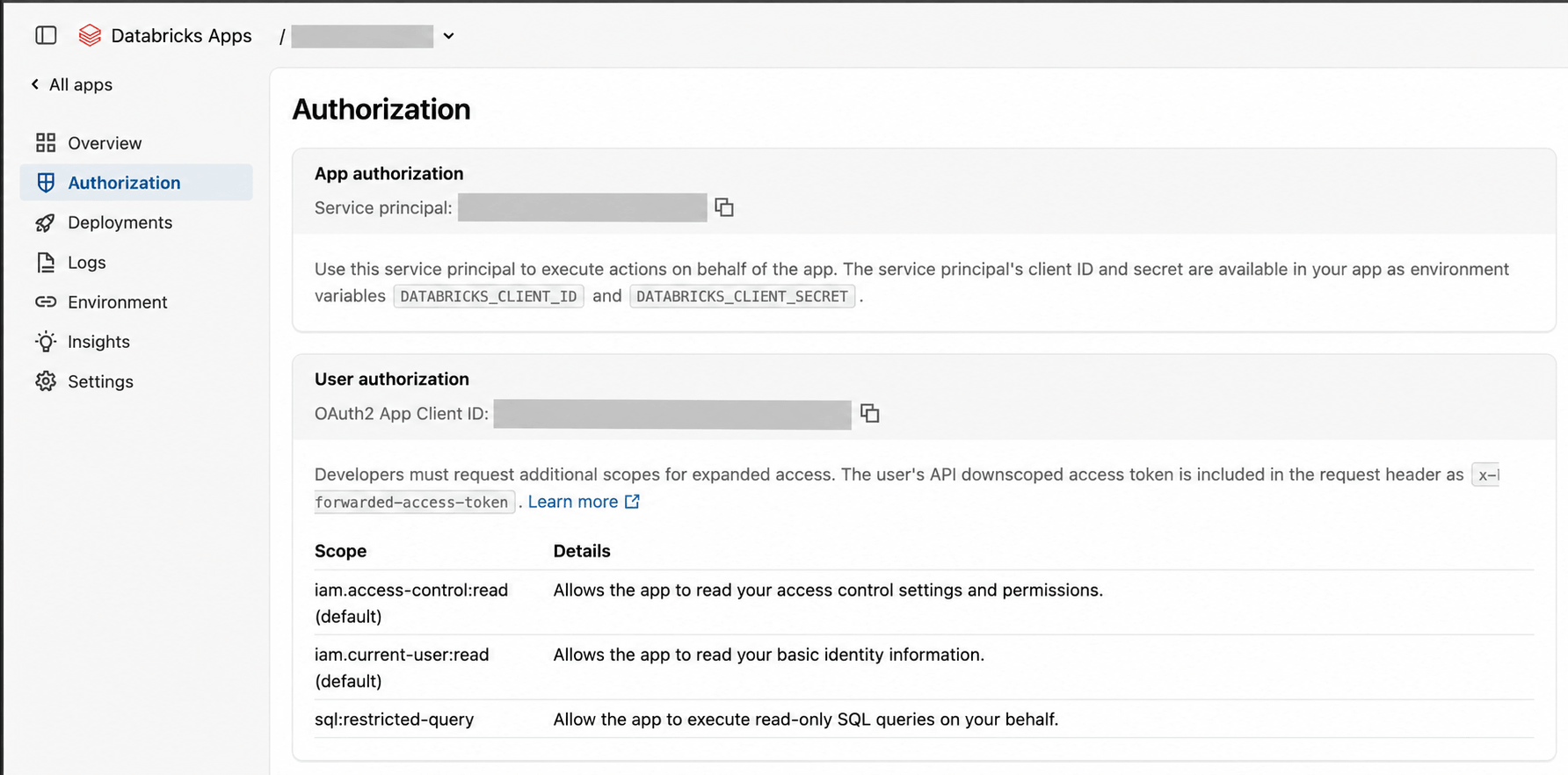Click the Deployments rocket icon
1568x775 pixels.
46,222
